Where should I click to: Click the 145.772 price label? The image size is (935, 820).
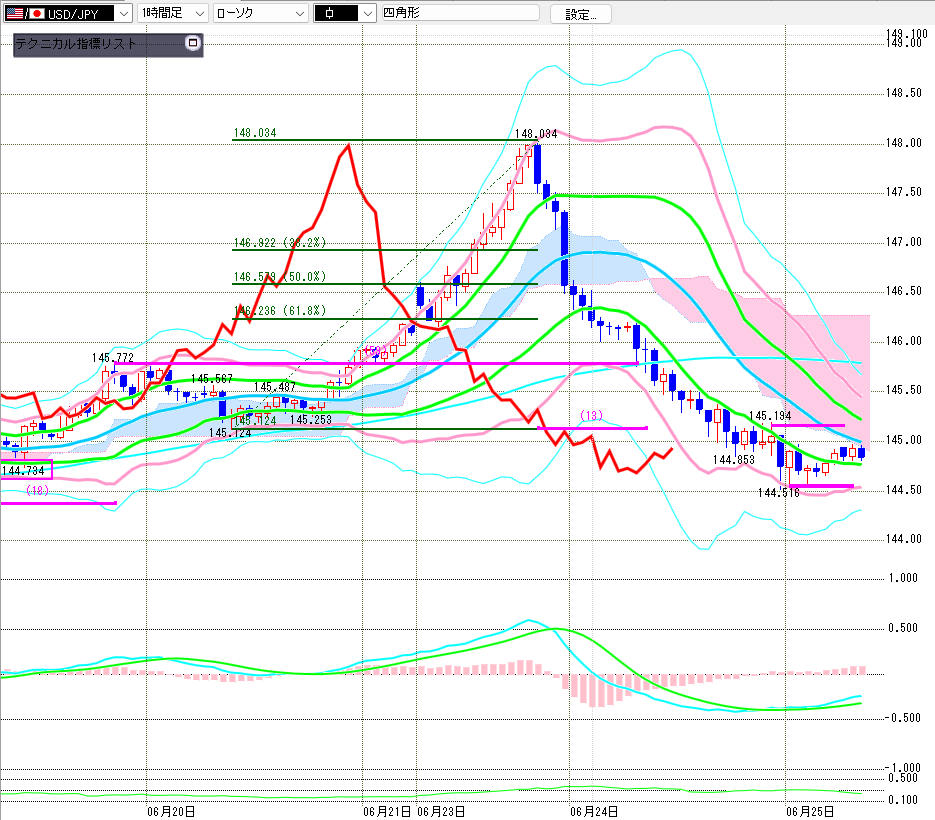(x=113, y=358)
